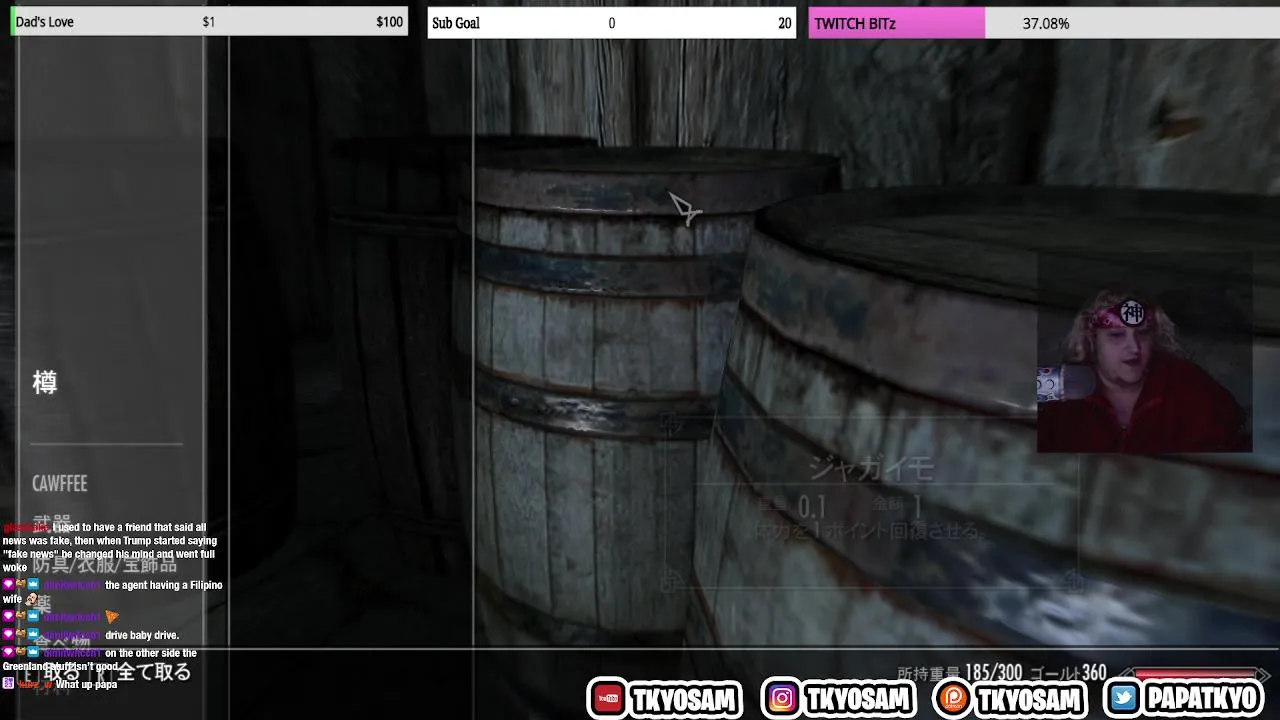Click the ゴールド 360 gold amount

click(1067, 674)
